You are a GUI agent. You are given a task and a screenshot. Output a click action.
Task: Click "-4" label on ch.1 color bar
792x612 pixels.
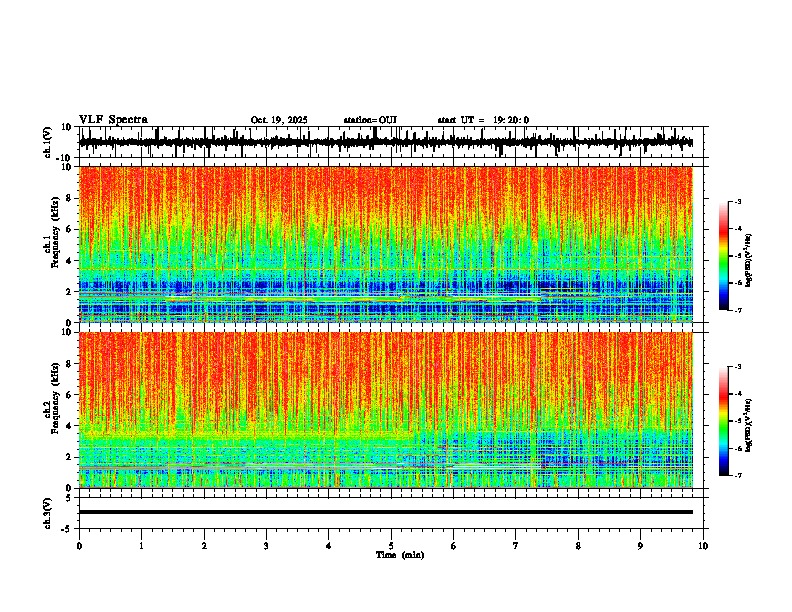tap(737, 229)
